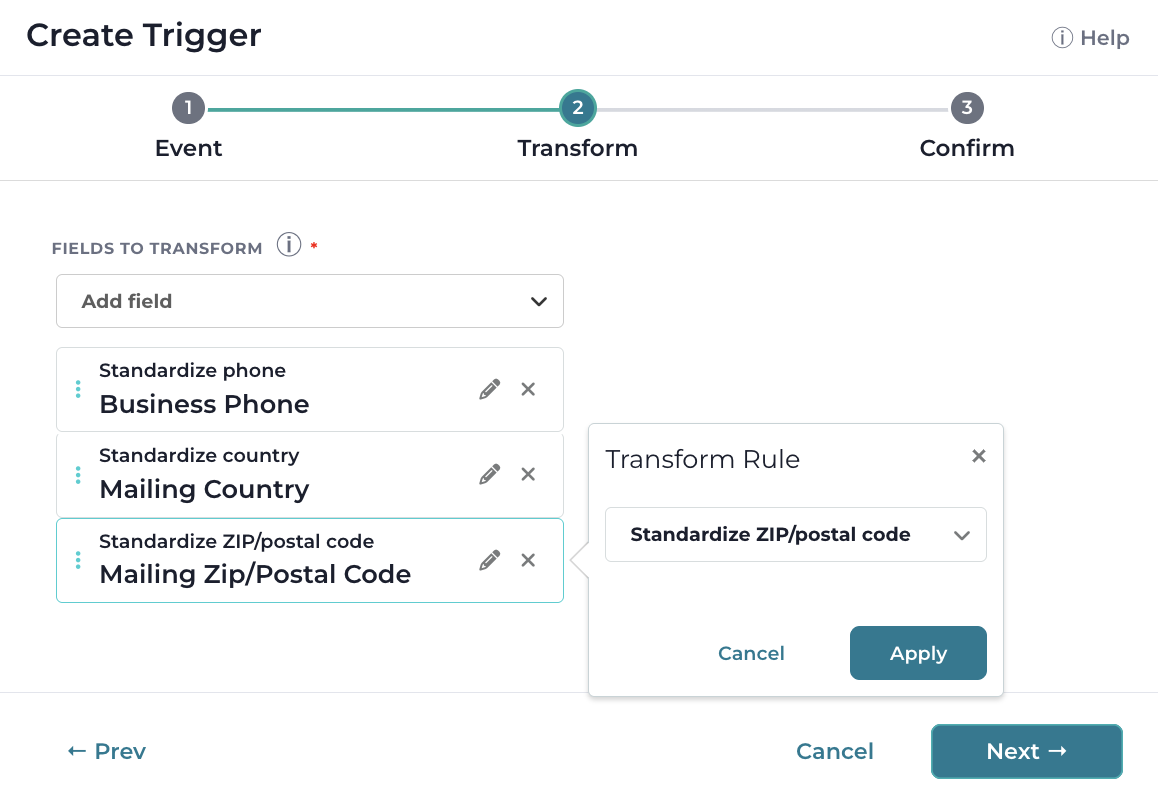The width and height of the screenshot is (1158, 800).
Task: Edit the Mailing Zip/Postal Code rule
Action: point(490,561)
